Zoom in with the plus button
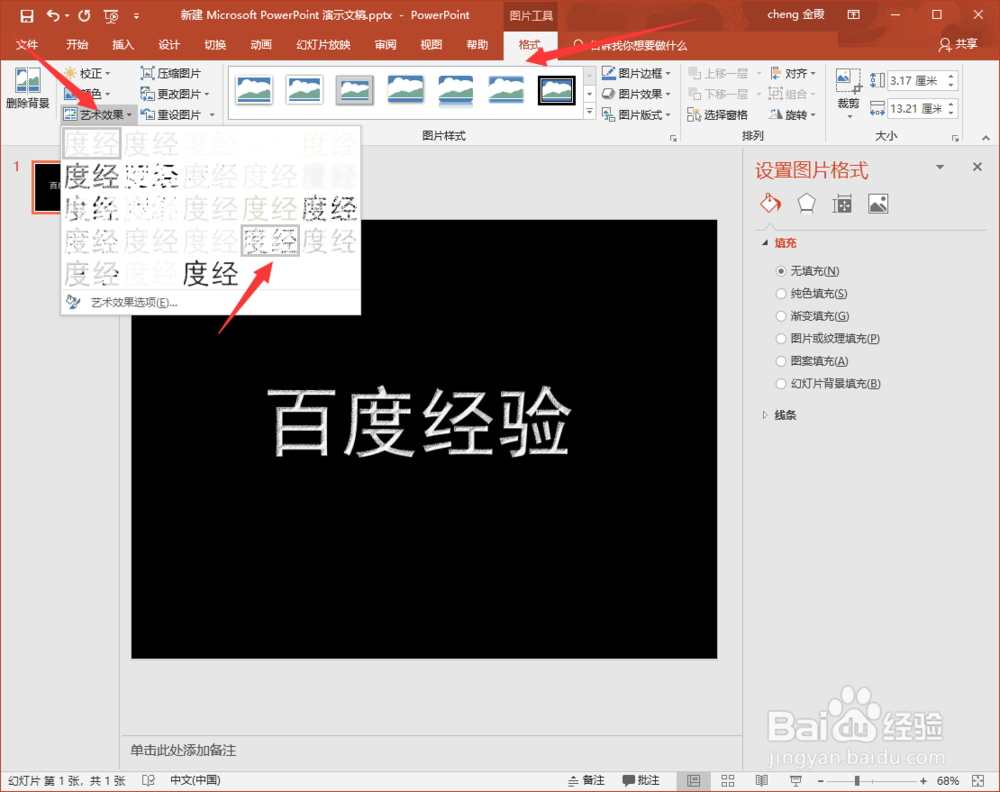The width and height of the screenshot is (1000, 792). pos(923,781)
